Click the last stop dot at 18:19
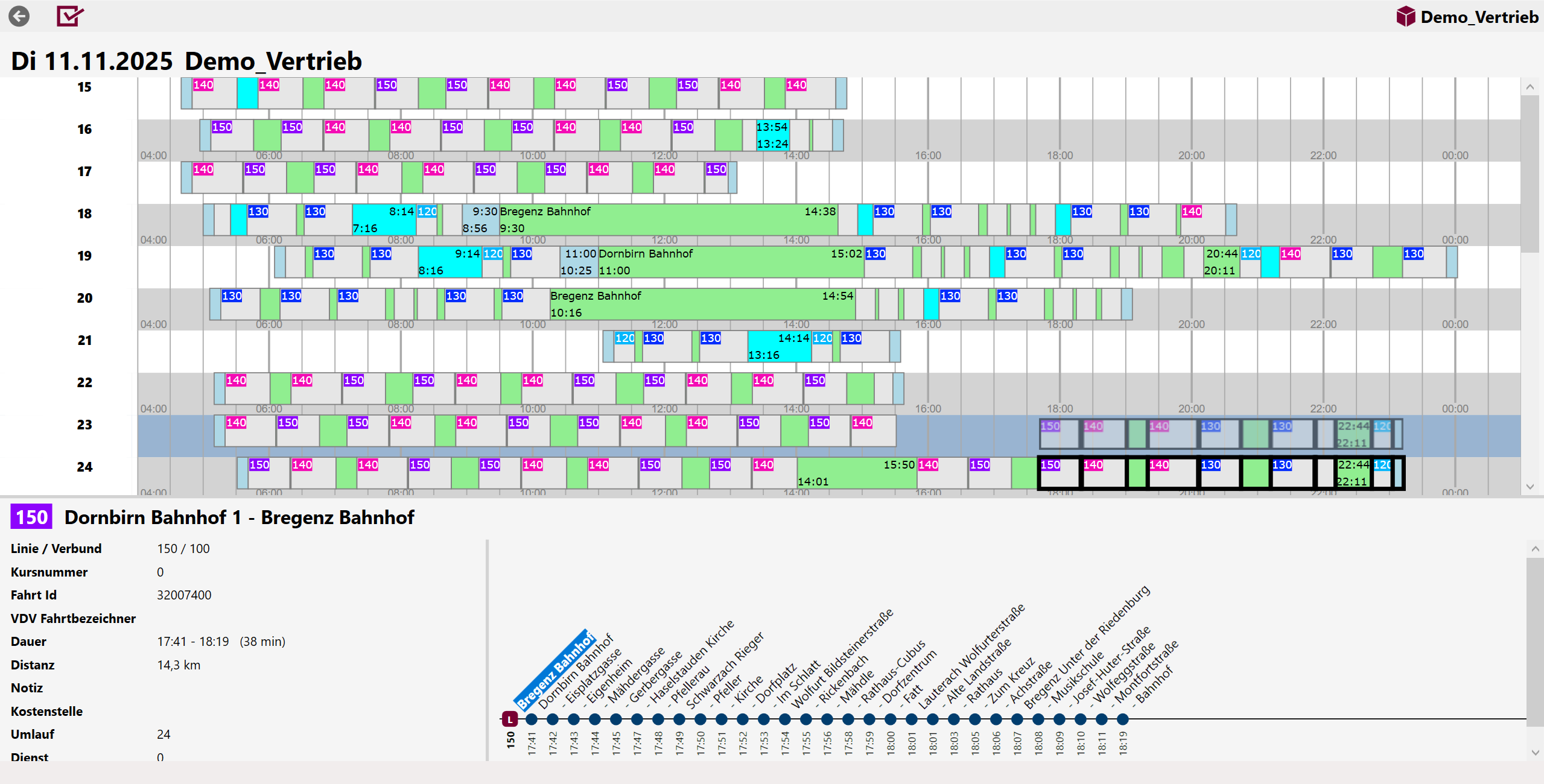The height and width of the screenshot is (784, 1544). (x=1122, y=719)
